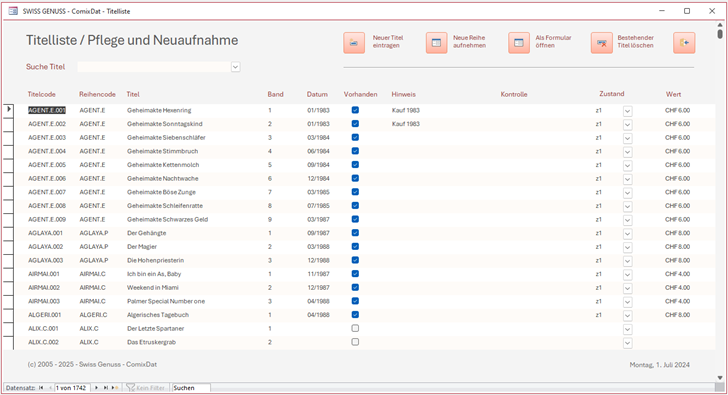Click the exit door icon button
728x395 pixels.
click(x=684, y=43)
